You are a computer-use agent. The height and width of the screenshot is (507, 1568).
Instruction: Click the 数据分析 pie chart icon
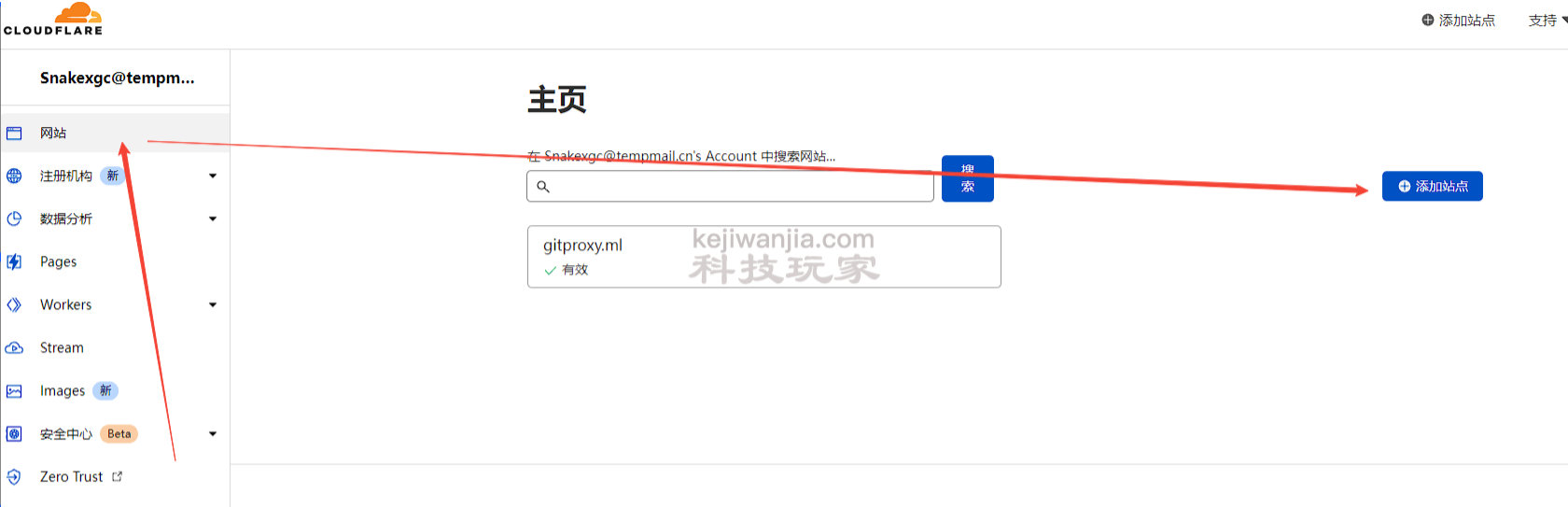pos(14,218)
